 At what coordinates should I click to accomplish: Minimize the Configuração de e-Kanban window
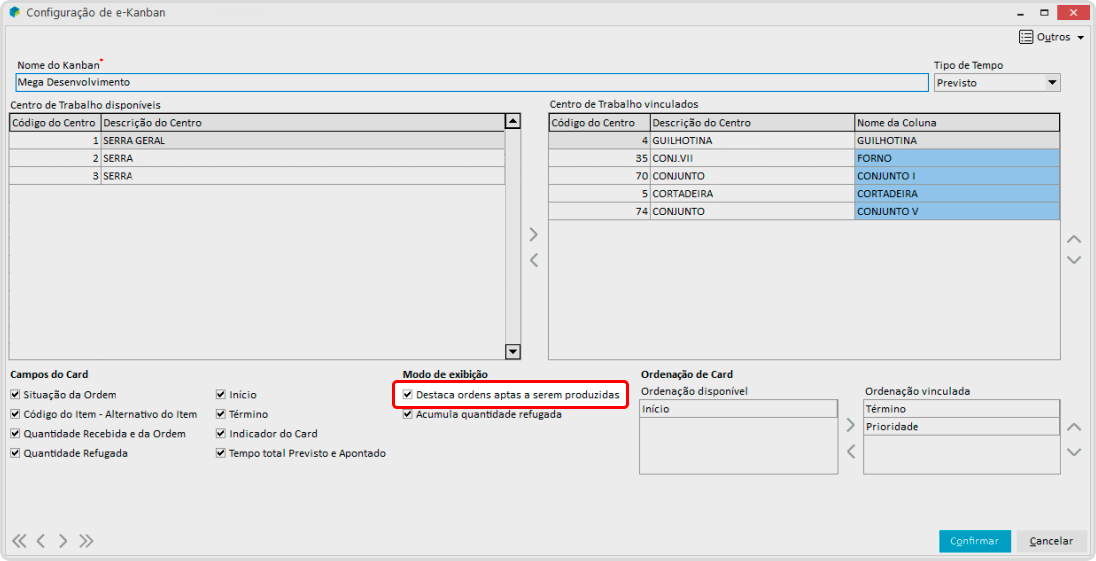pyautogui.click(x=1023, y=12)
